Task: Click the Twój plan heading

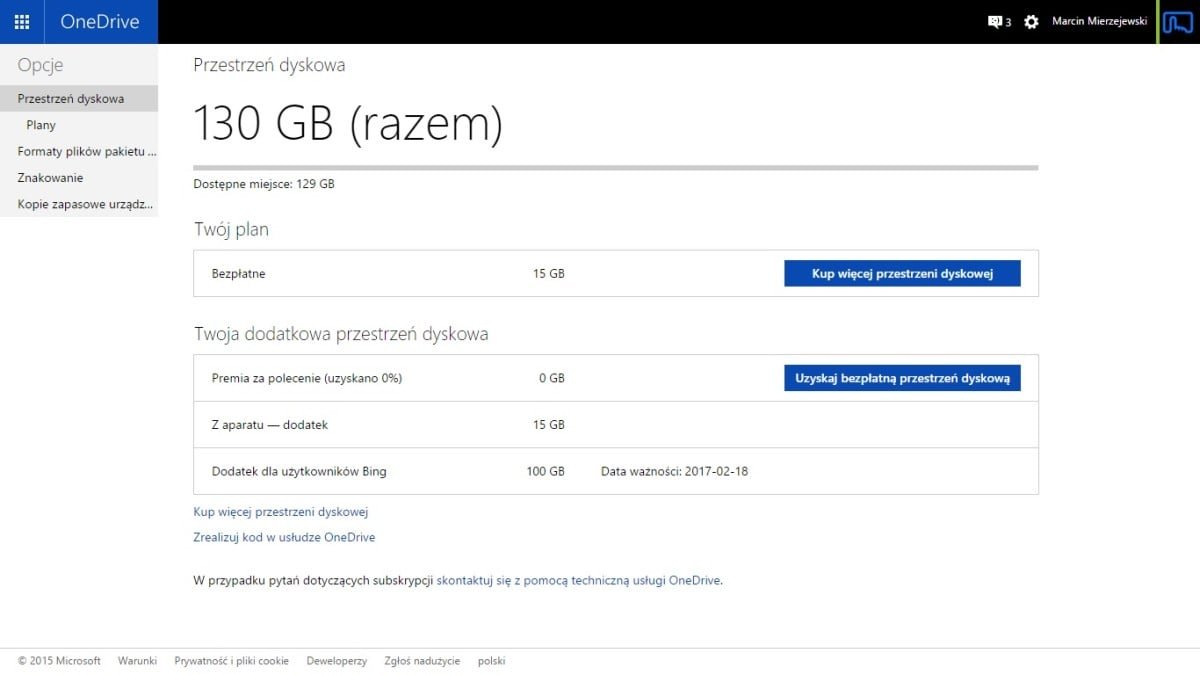Action: [x=231, y=229]
